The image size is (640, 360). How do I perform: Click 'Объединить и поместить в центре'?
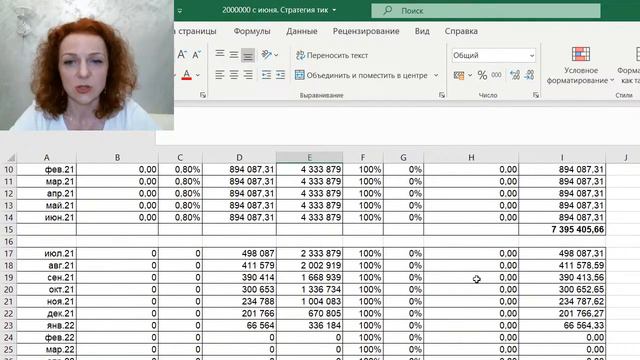[x=361, y=76]
